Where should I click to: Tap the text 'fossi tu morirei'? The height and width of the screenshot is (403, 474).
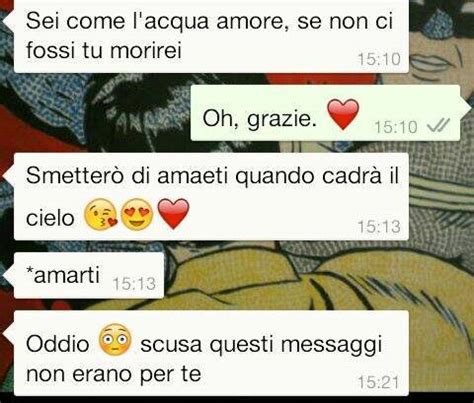pyautogui.click(x=104, y=51)
